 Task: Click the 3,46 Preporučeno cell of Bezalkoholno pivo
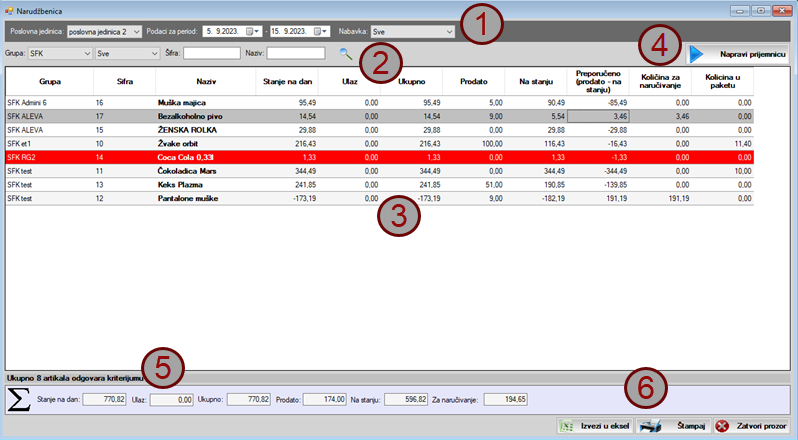click(598, 116)
